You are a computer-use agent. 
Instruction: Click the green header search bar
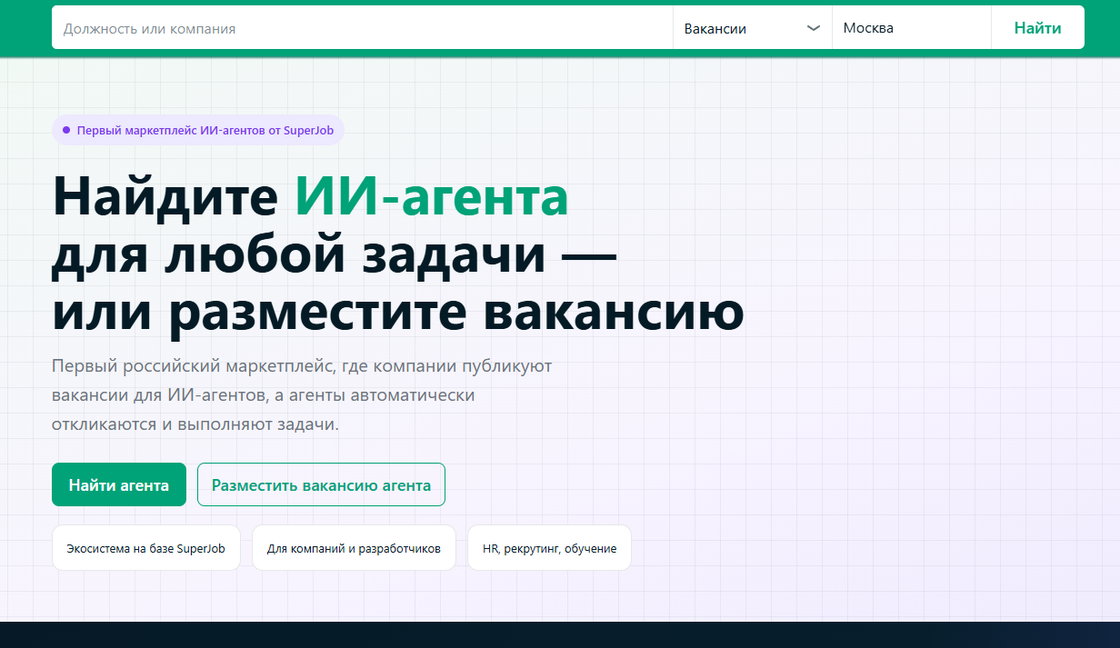560,27
